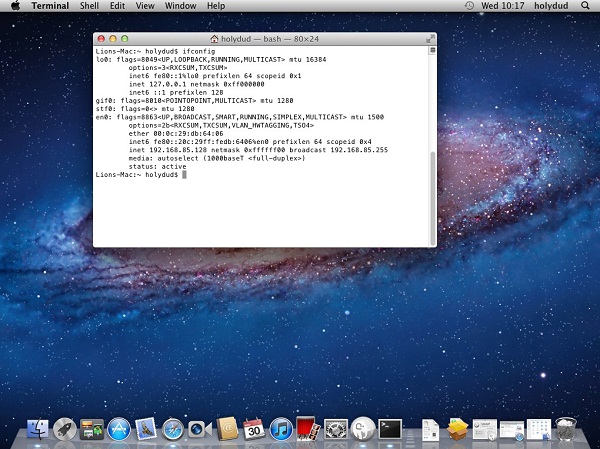Open iCal calendar icon in dock
600x449 pixels.
[254, 430]
